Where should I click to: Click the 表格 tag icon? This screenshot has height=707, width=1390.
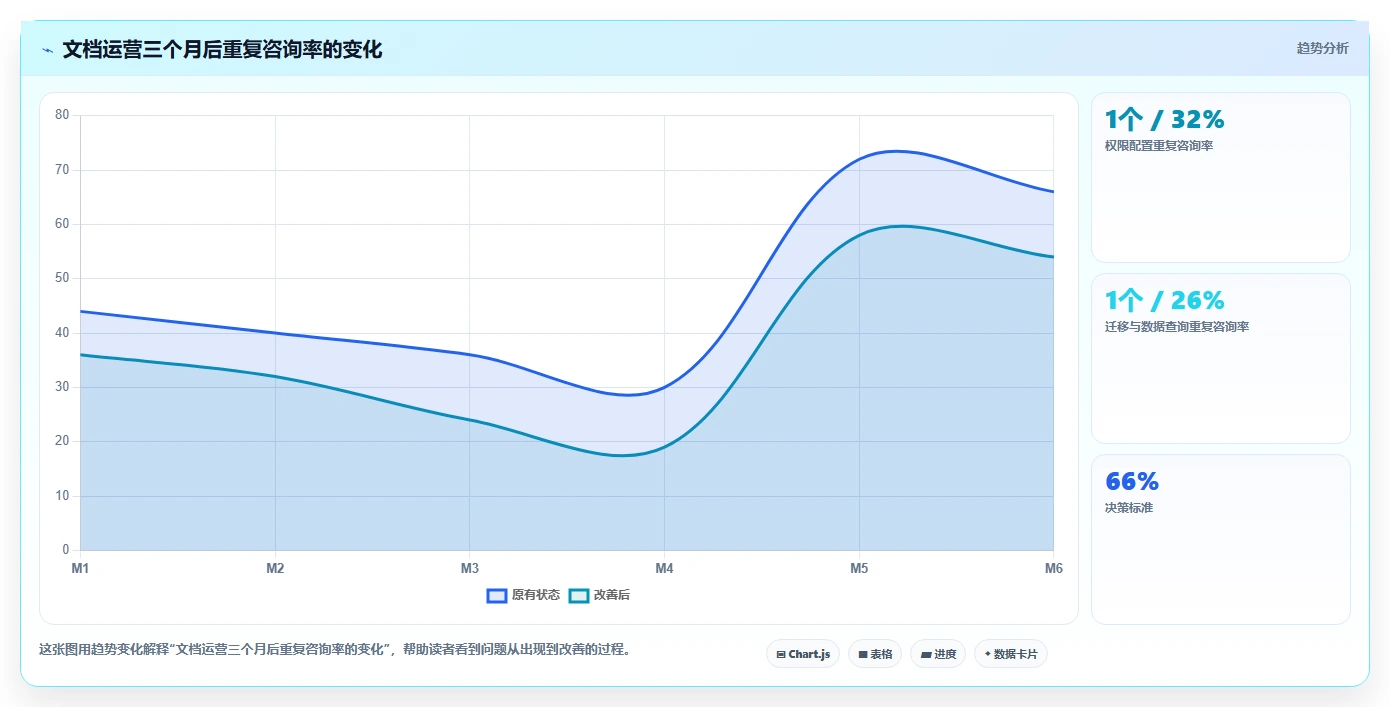pos(863,655)
